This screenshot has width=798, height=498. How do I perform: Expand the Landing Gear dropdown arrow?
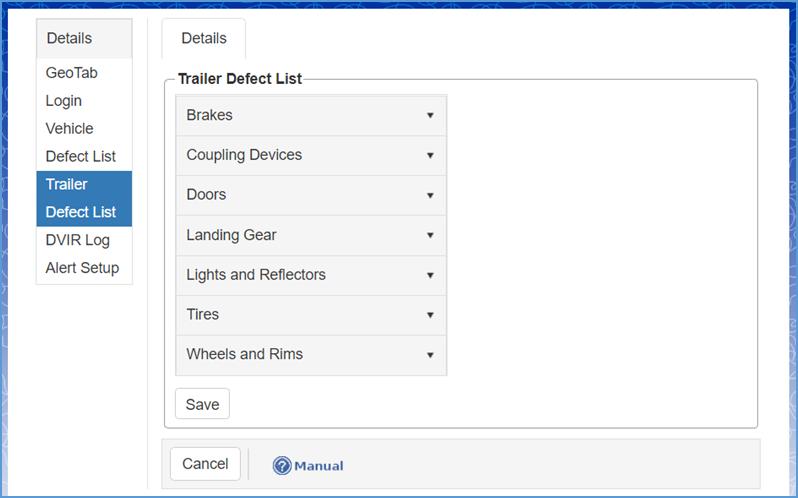coord(430,235)
